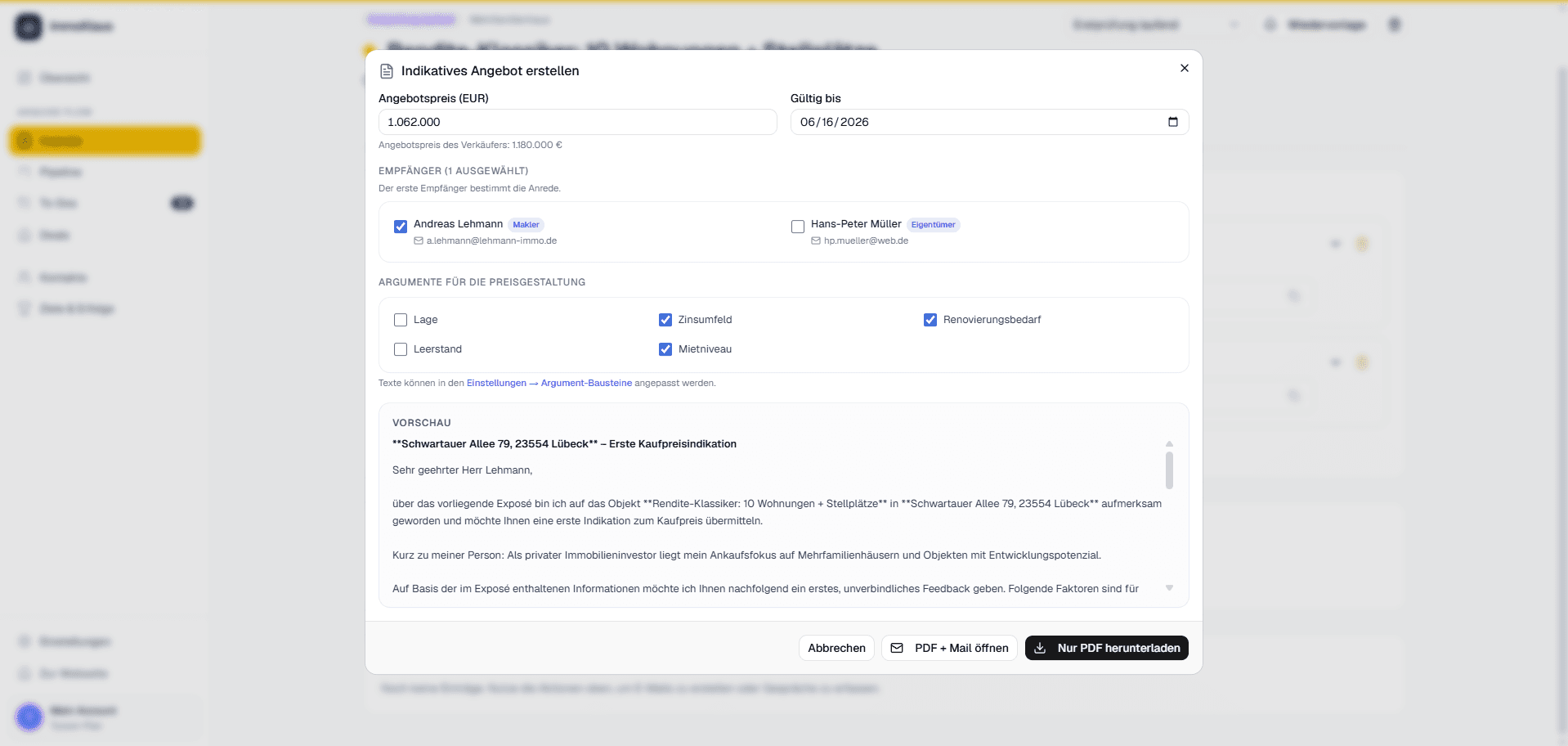Click the 'Kurz zu meiner Person' paragraph
The width and height of the screenshot is (1568, 746).
pos(746,555)
